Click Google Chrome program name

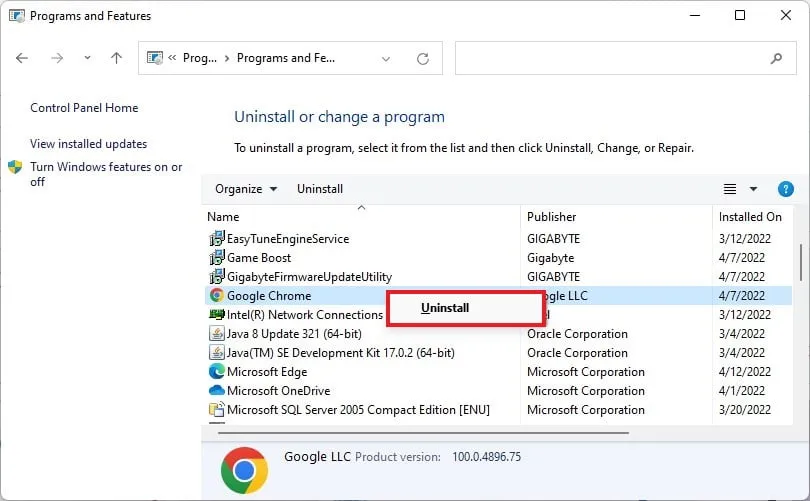tap(269, 296)
